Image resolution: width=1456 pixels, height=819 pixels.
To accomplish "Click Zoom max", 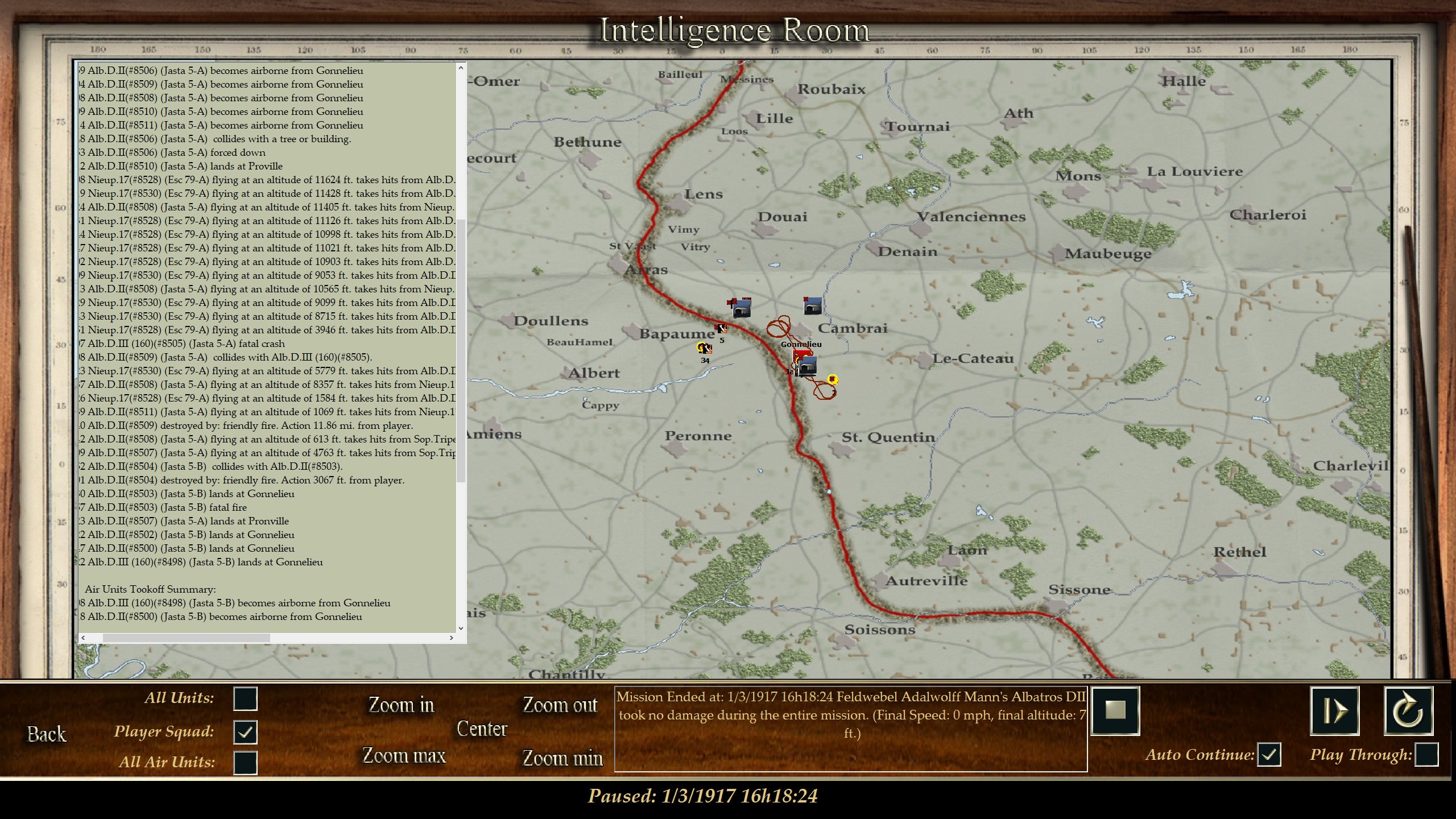I will (x=404, y=756).
